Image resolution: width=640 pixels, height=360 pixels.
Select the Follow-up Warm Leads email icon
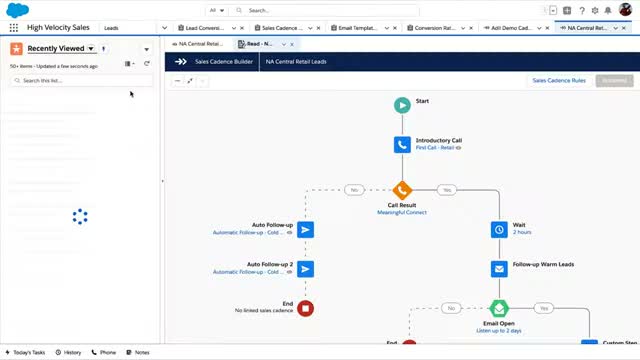click(499, 269)
